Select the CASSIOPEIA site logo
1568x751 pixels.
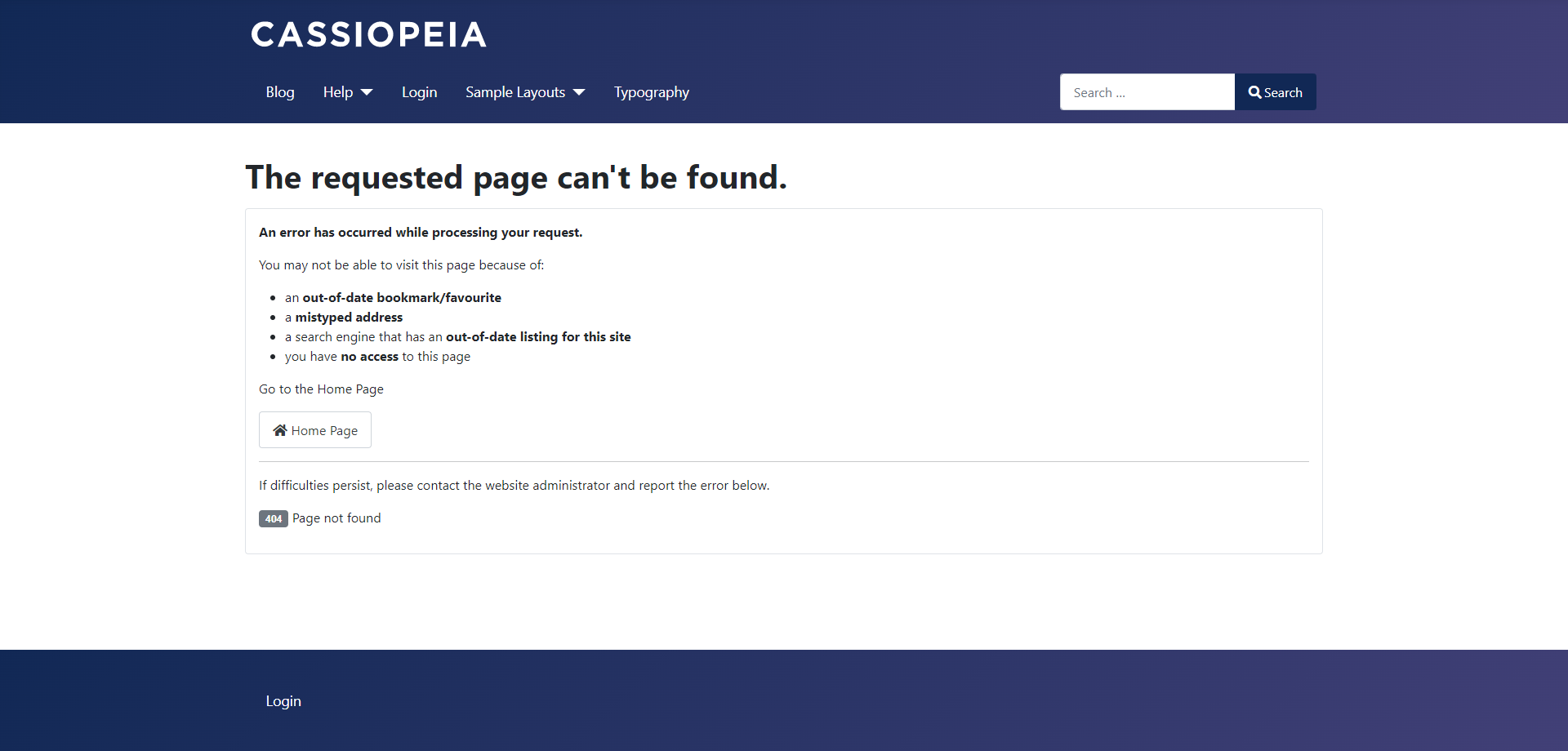[x=368, y=34]
